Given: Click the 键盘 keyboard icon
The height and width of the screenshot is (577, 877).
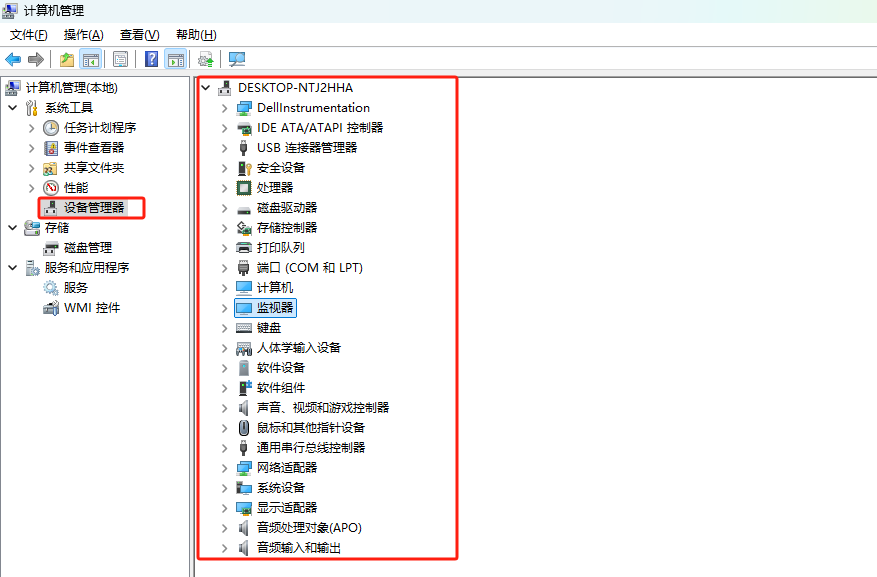Looking at the screenshot, I should (x=244, y=328).
